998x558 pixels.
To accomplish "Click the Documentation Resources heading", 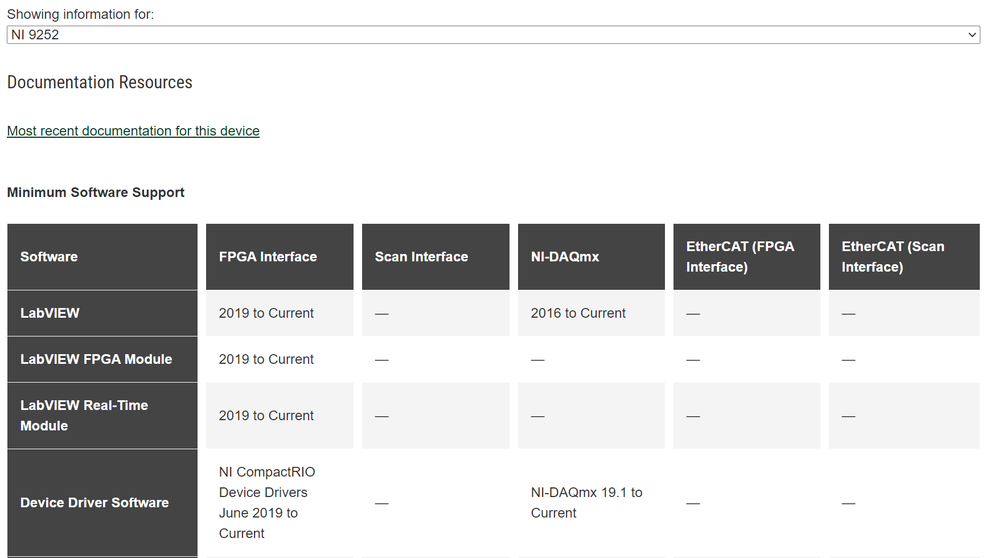I will 99,83.
